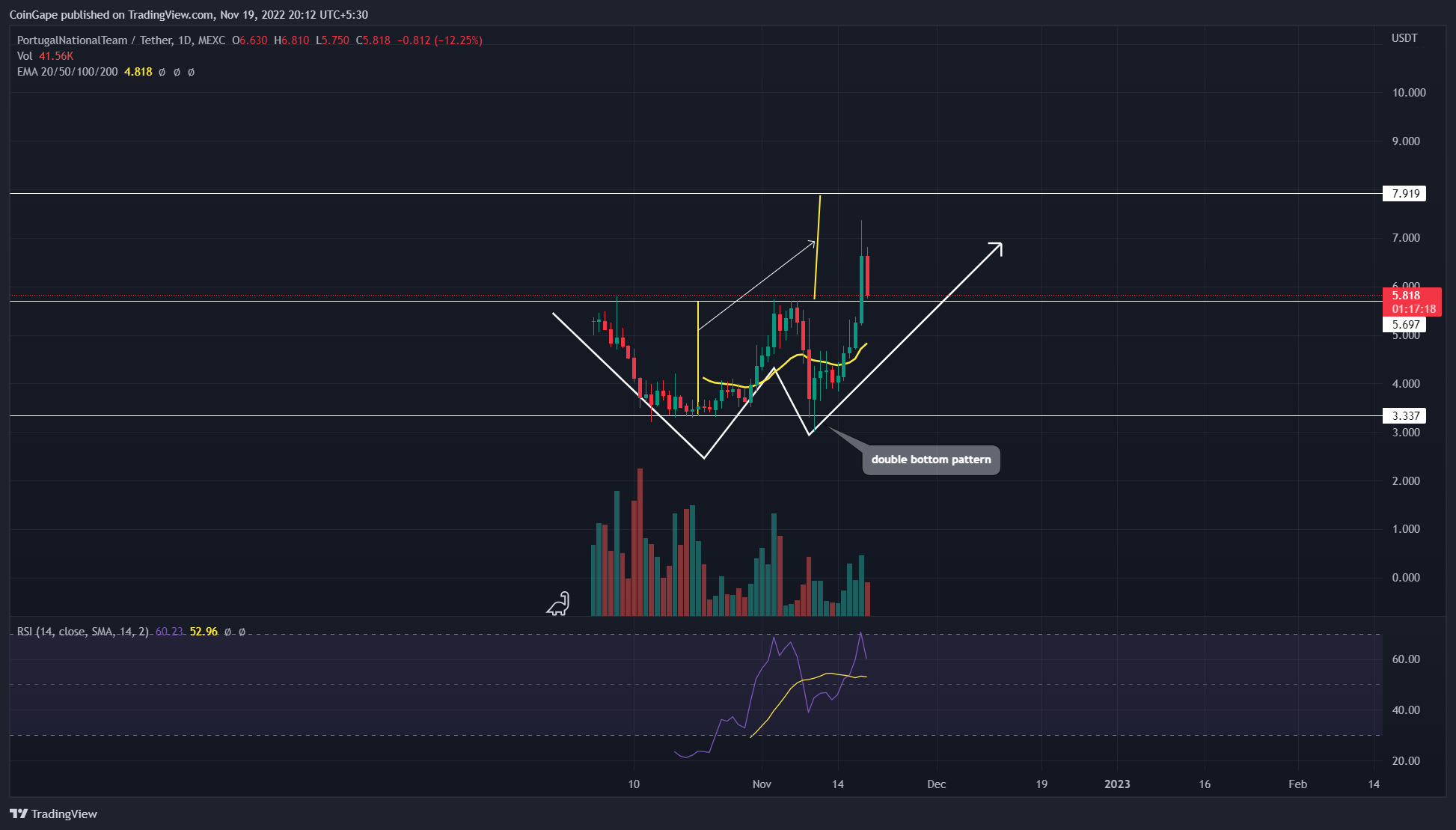
Task: Click the red 5.818 current price label
Action: [x=1412, y=302]
